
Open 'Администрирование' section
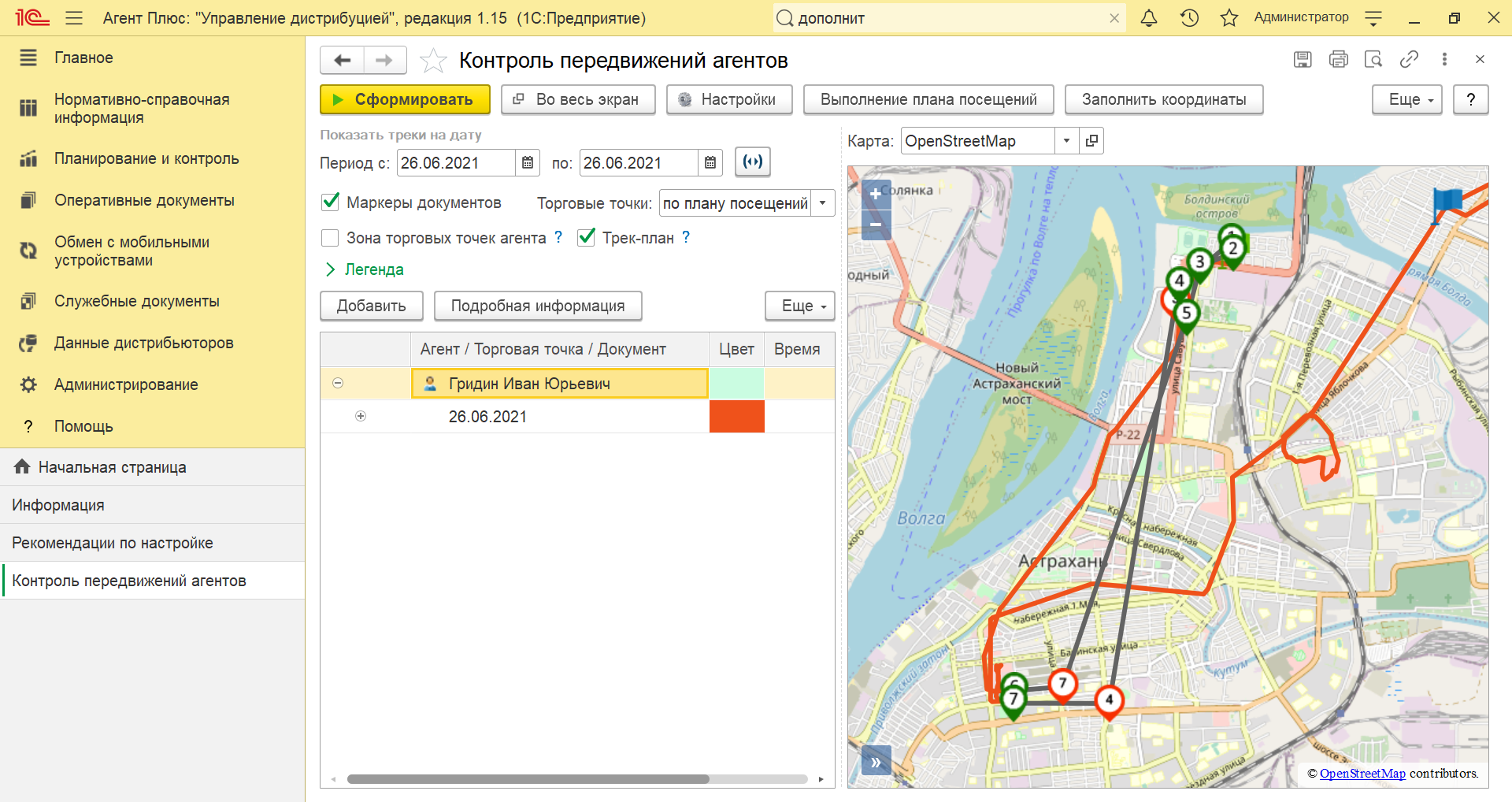pyautogui.click(x=126, y=384)
